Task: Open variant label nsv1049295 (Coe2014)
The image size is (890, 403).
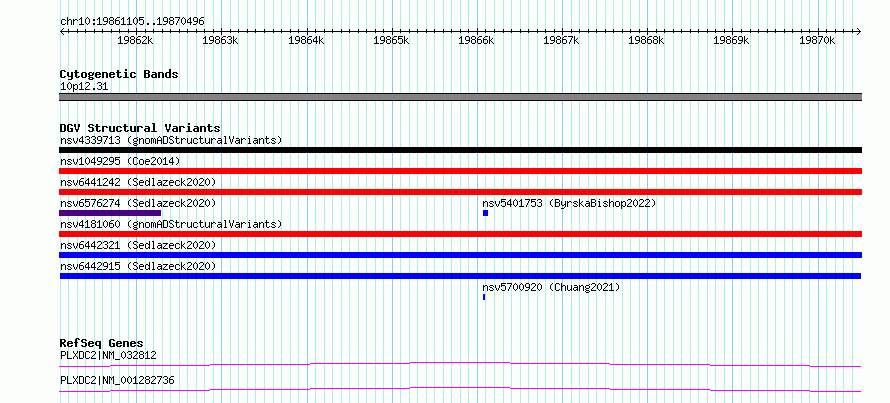Action: 120,161
